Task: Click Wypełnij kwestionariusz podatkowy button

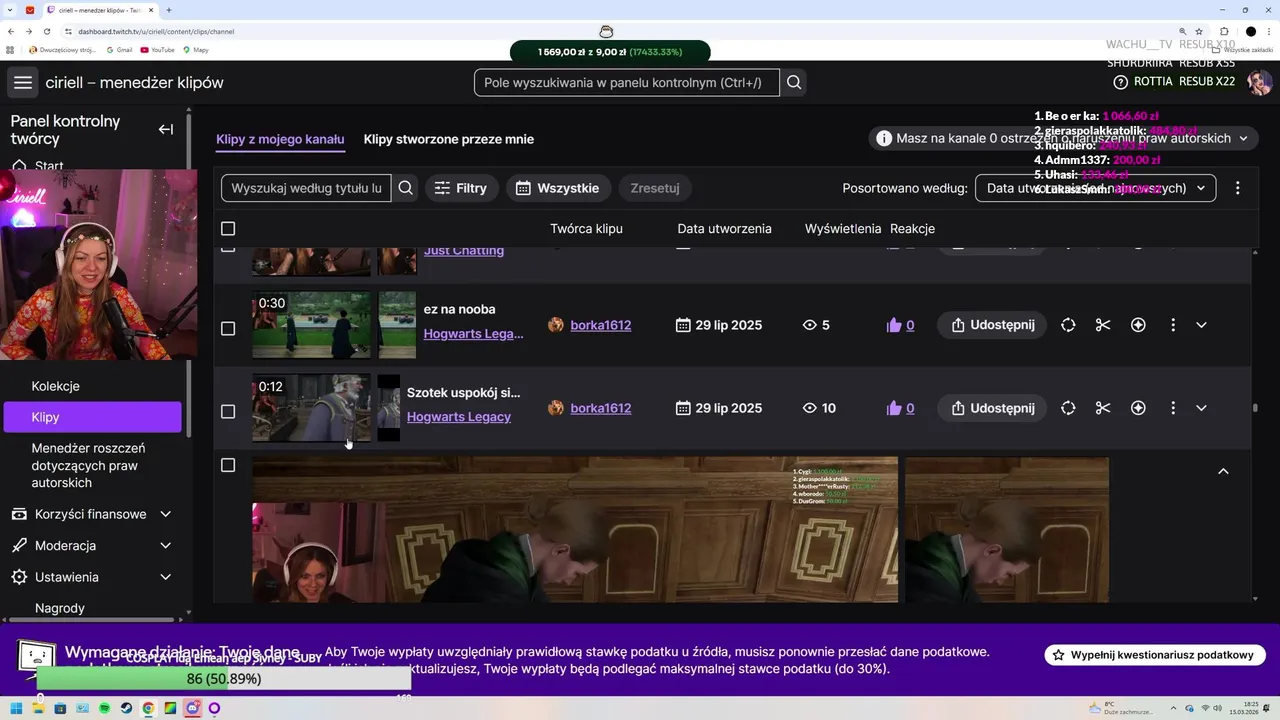Action: 1155,655
